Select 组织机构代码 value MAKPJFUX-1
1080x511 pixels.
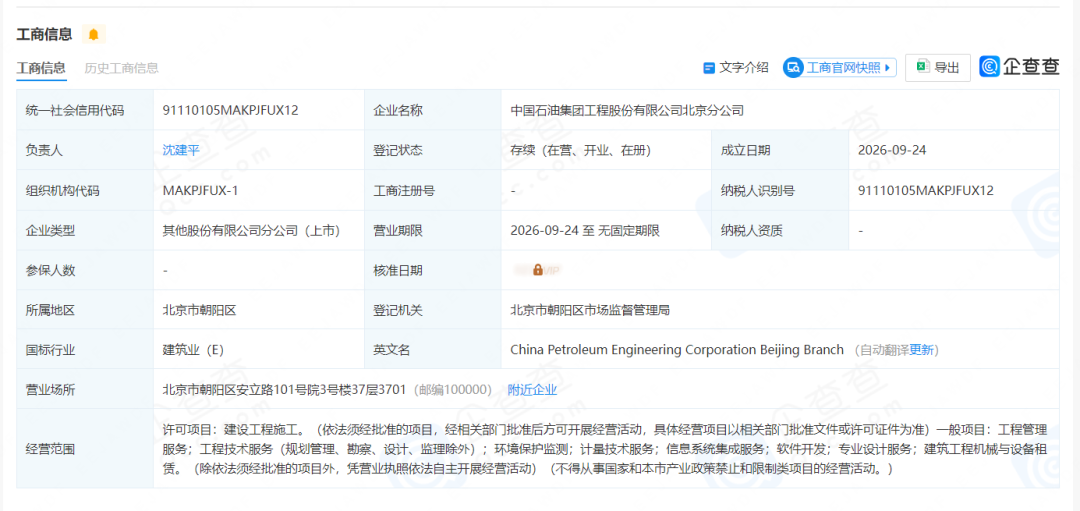[x=200, y=191]
